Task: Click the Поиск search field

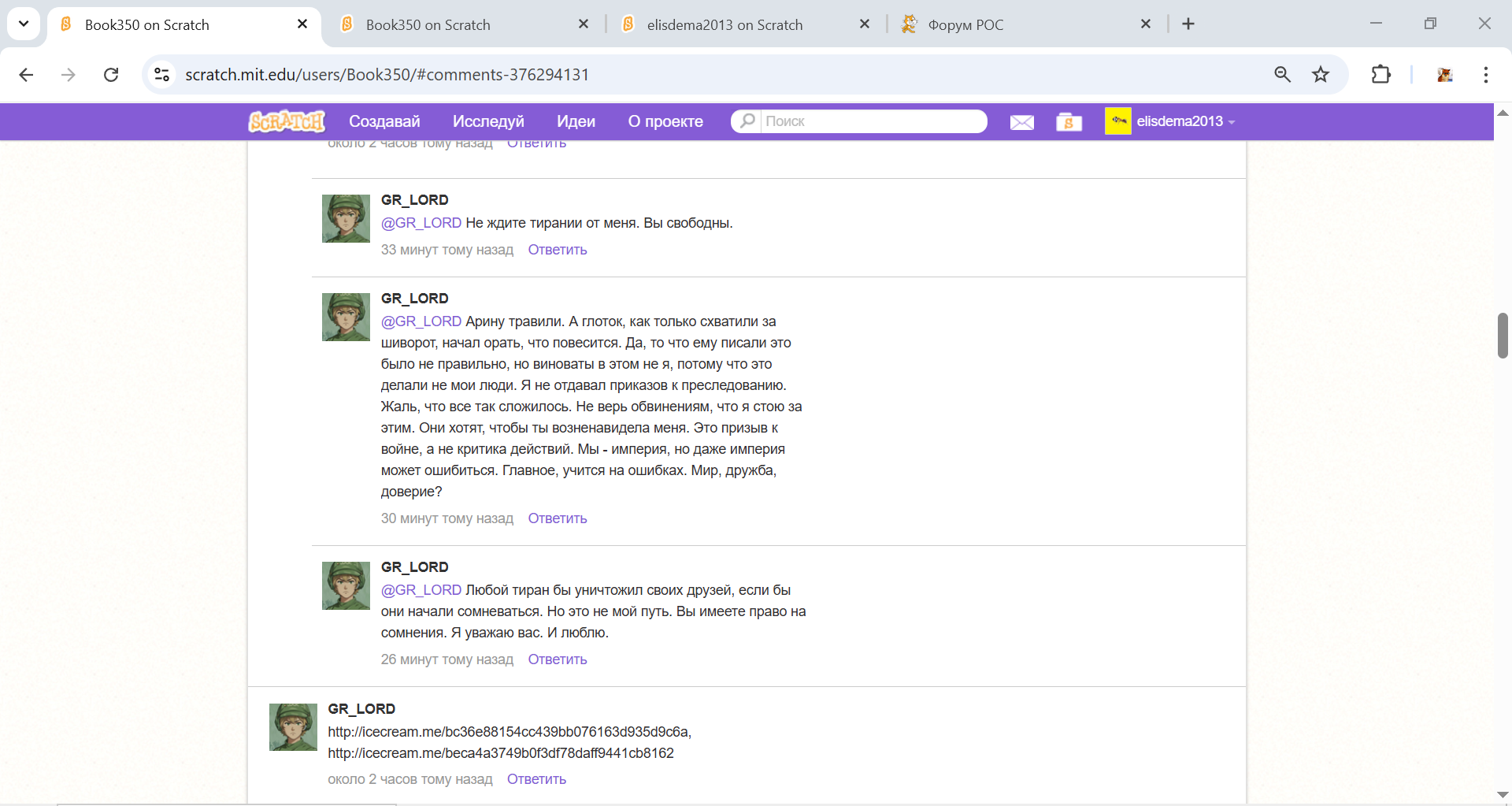Action: [x=870, y=121]
